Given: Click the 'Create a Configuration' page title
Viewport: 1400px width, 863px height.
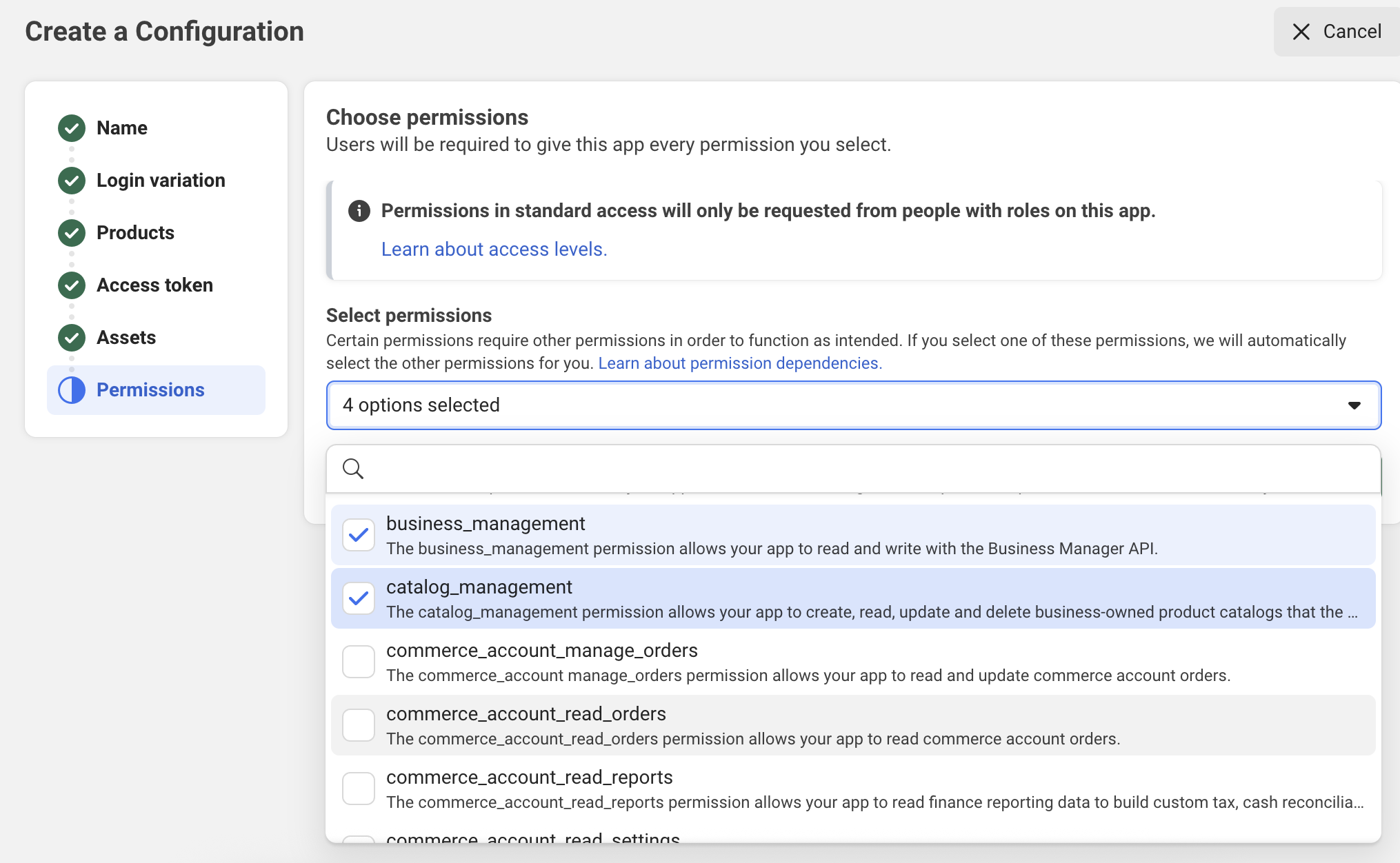Looking at the screenshot, I should (x=164, y=32).
